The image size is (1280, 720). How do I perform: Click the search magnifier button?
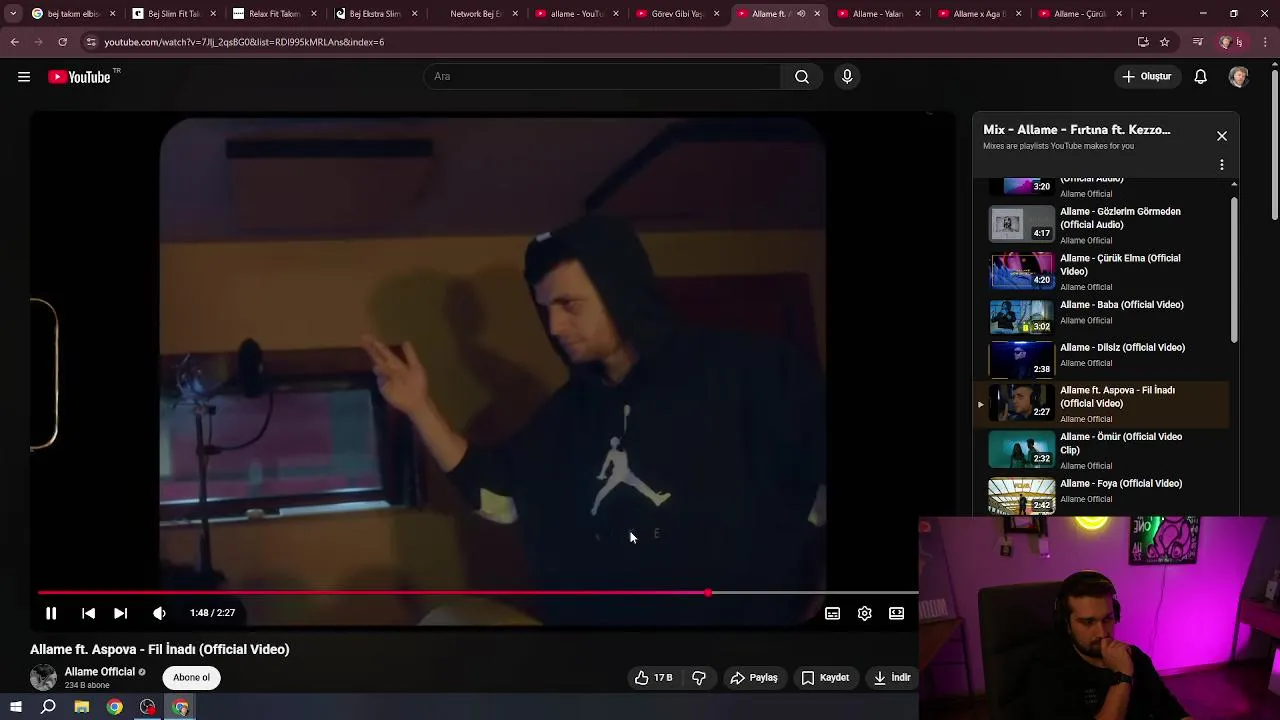802,76
